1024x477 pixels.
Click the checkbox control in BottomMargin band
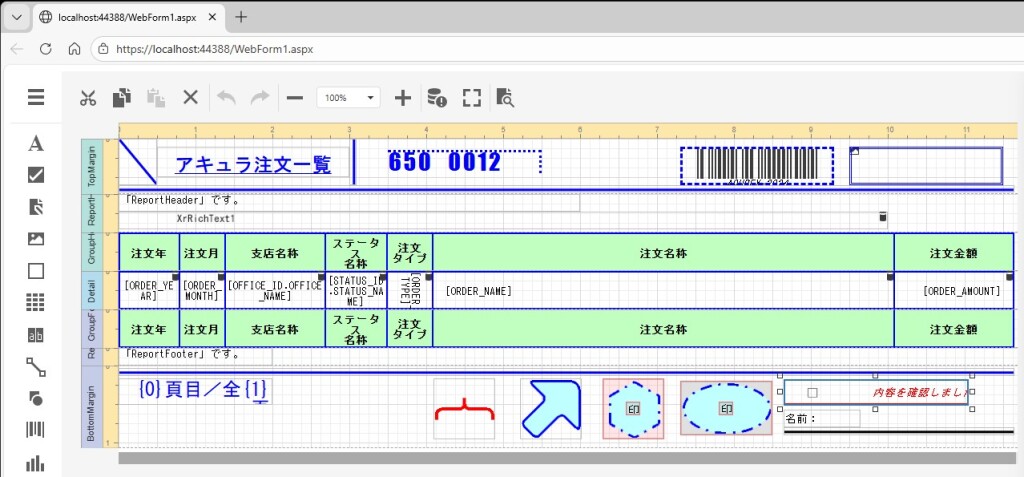pos(812,393)
